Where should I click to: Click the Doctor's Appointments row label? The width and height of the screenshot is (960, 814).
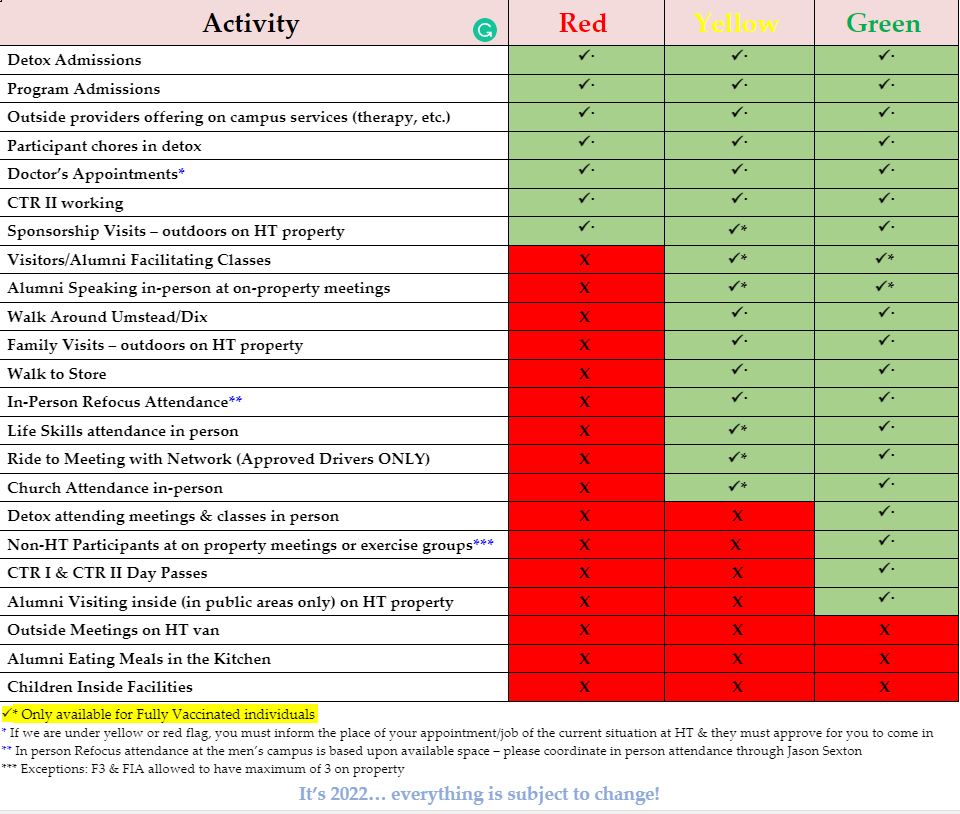click(x=96, y=174)
